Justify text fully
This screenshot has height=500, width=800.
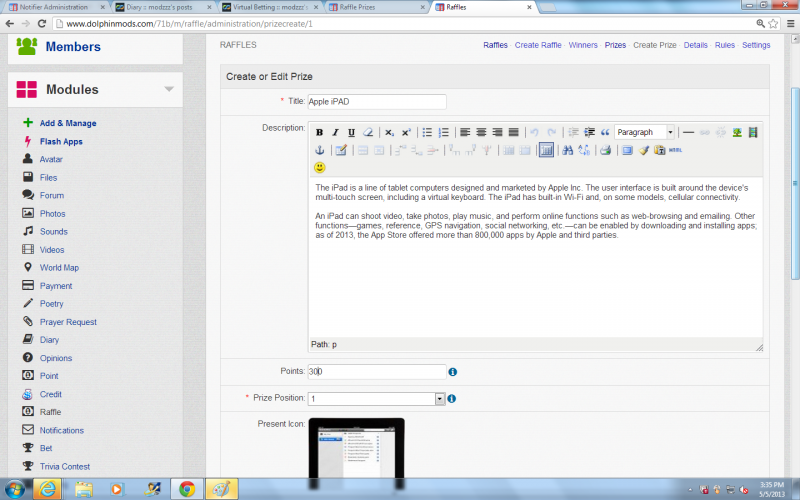coord(514,132)
